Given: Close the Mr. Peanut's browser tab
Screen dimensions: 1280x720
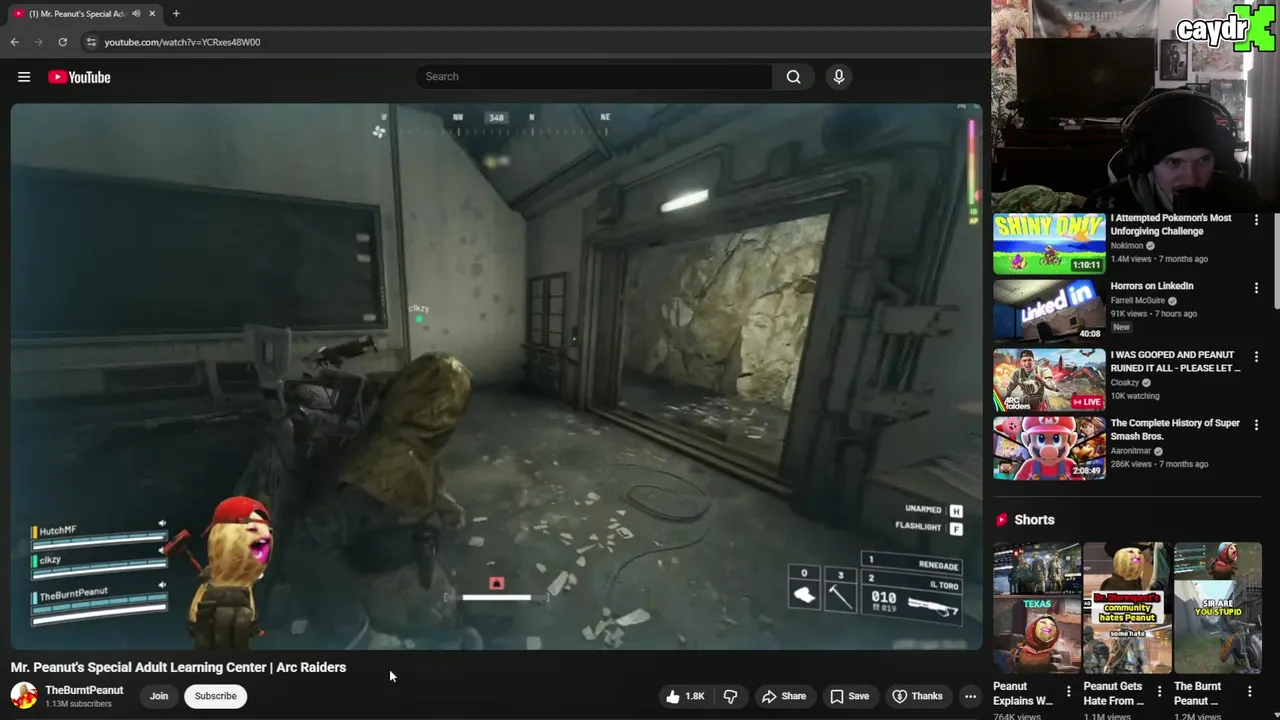Looking at the screenshot, I should [x=152, y=14].
